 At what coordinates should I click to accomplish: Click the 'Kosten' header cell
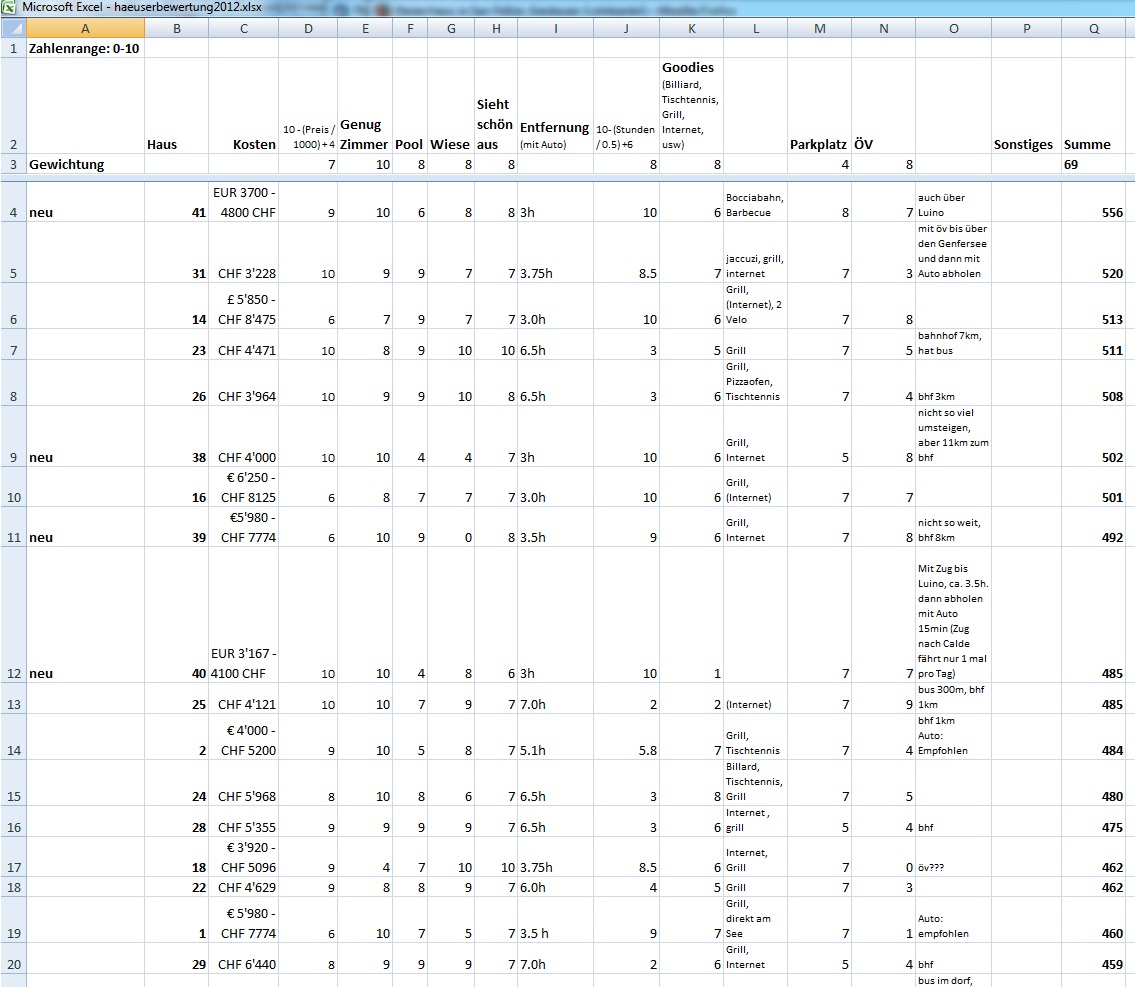(x=243, y=106)
